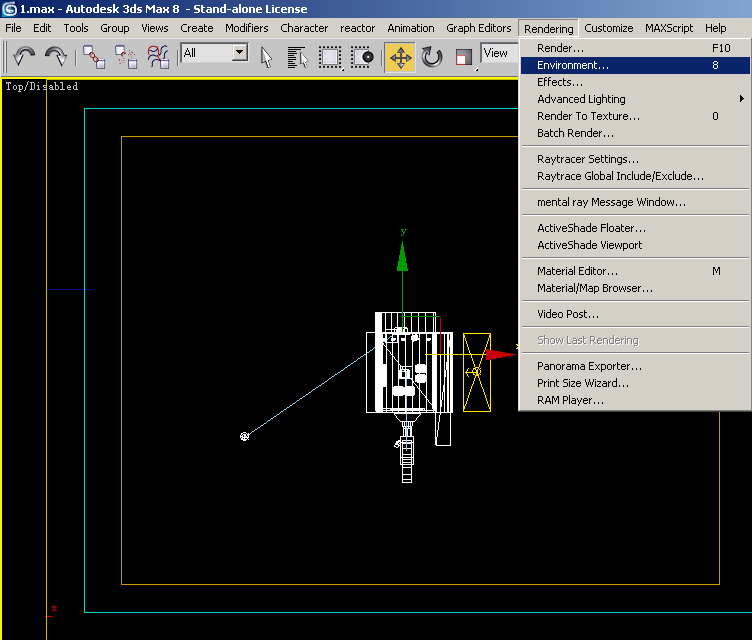The height and width of the screenshot is (640, 752).
Task: Choose Panorama Exporter...
Action: [635, 366]
